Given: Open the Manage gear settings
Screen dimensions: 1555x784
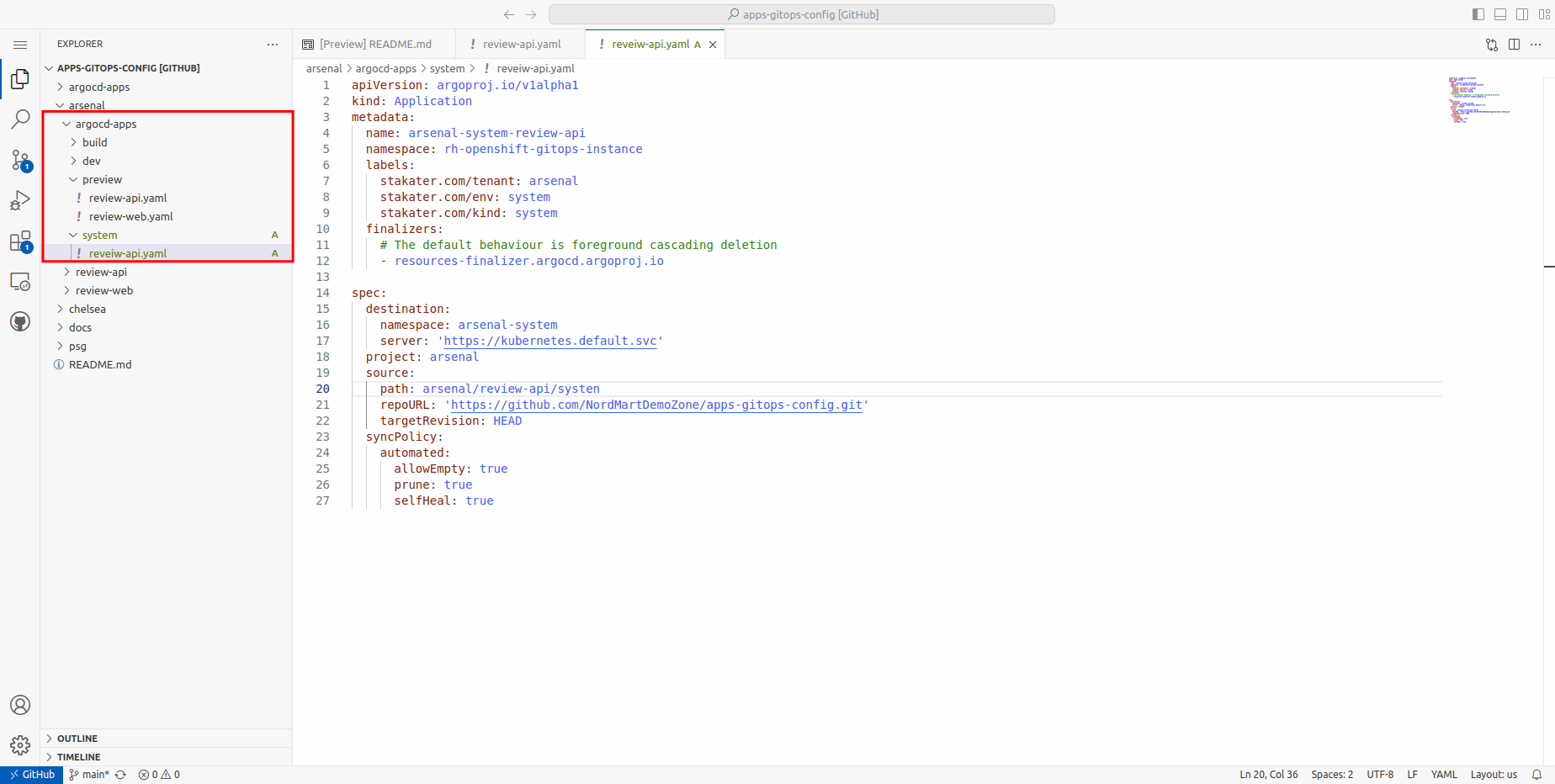Looking at the screenshot, I should click(x=20, y=745).
